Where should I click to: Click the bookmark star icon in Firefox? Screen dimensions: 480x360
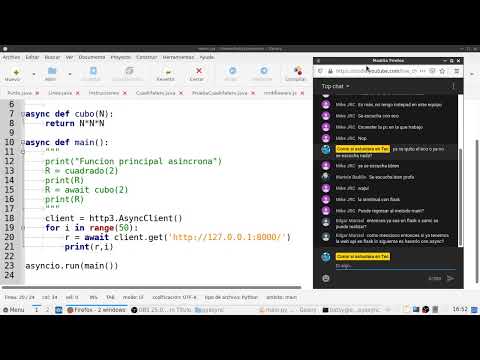point(442,71)
